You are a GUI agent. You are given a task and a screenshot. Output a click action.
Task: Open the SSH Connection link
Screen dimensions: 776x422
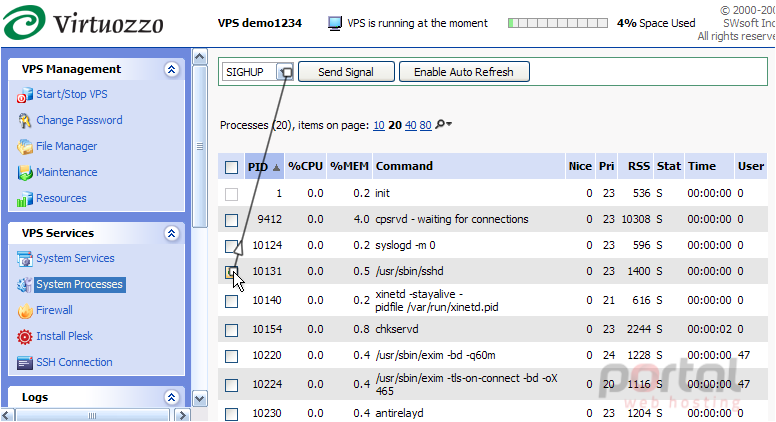point(74,362)
